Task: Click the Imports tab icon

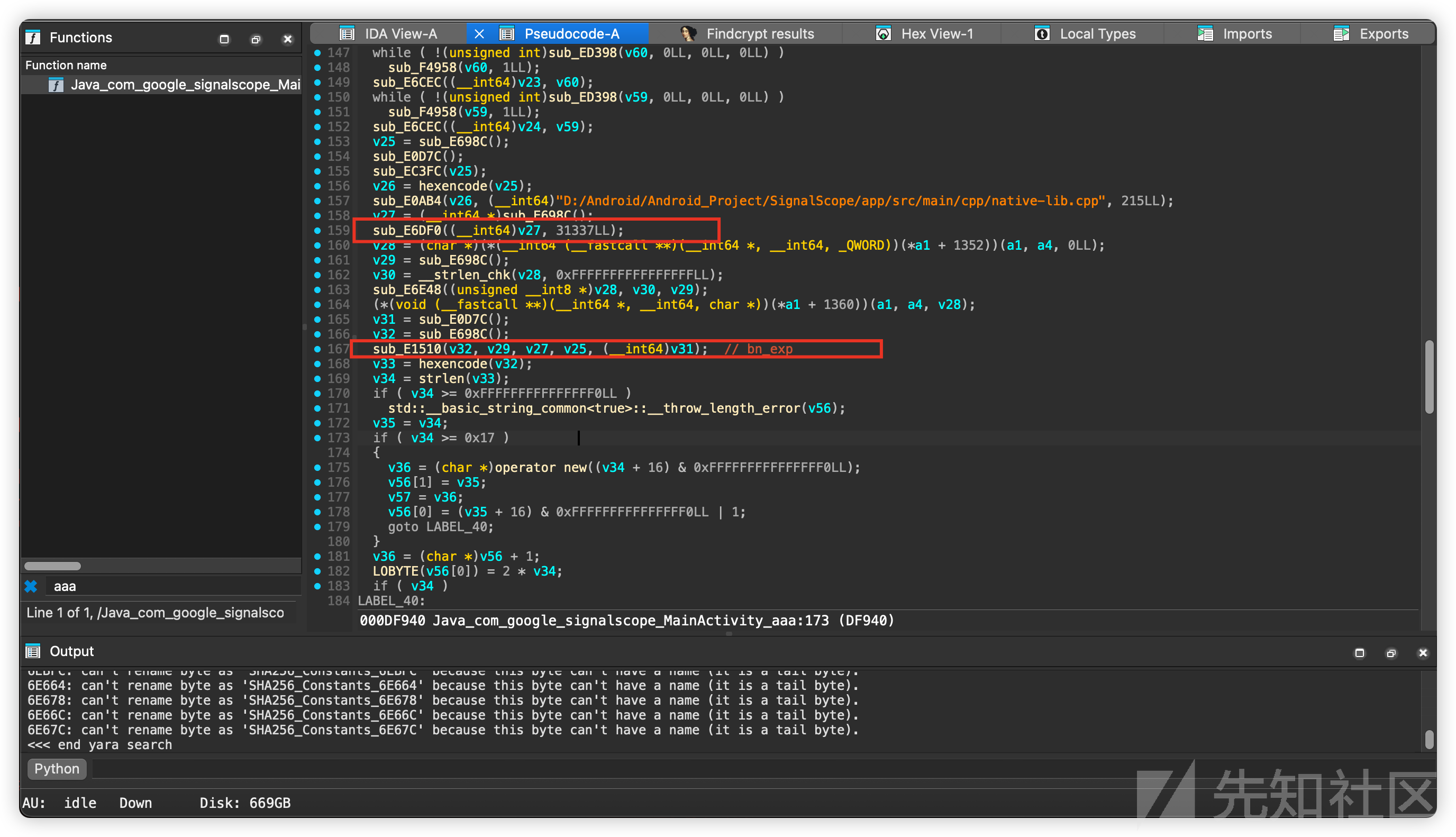Action: tap(1205, 34)
